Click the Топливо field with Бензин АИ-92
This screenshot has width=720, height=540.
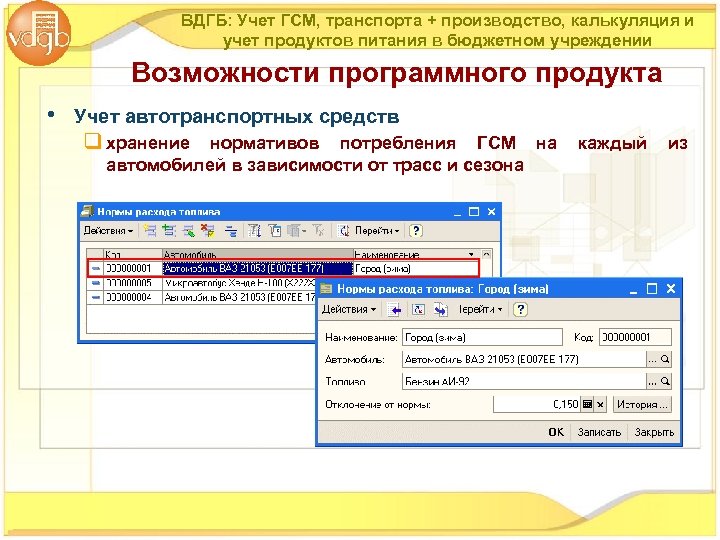(x=524, y=382)
